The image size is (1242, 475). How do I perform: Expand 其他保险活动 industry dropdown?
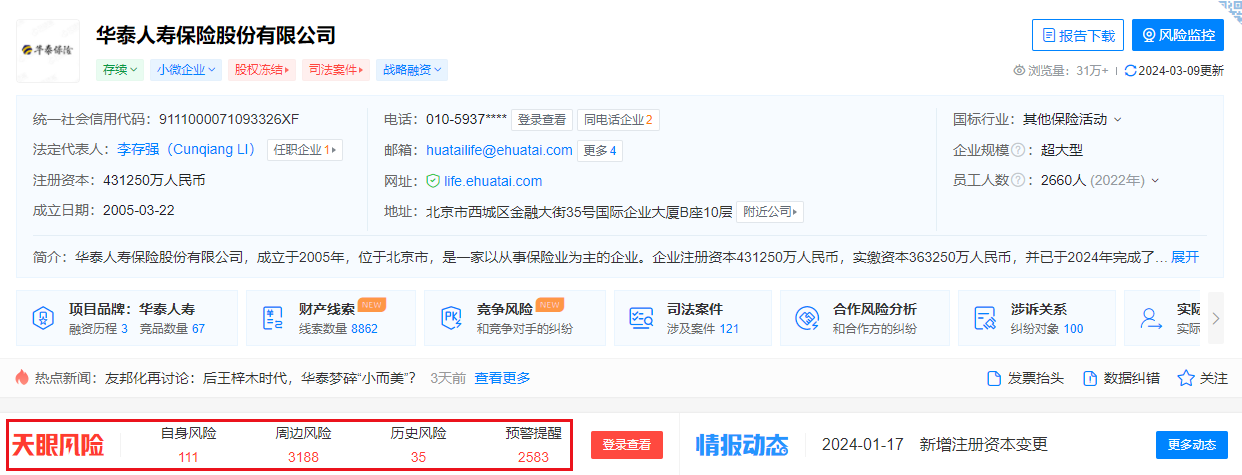pos(1072,119)
